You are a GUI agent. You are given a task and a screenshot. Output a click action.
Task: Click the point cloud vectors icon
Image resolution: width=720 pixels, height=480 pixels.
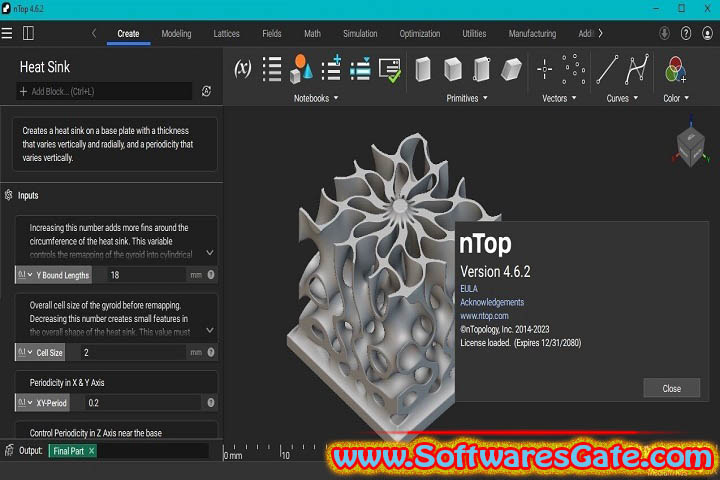click(x=574, y=69)
